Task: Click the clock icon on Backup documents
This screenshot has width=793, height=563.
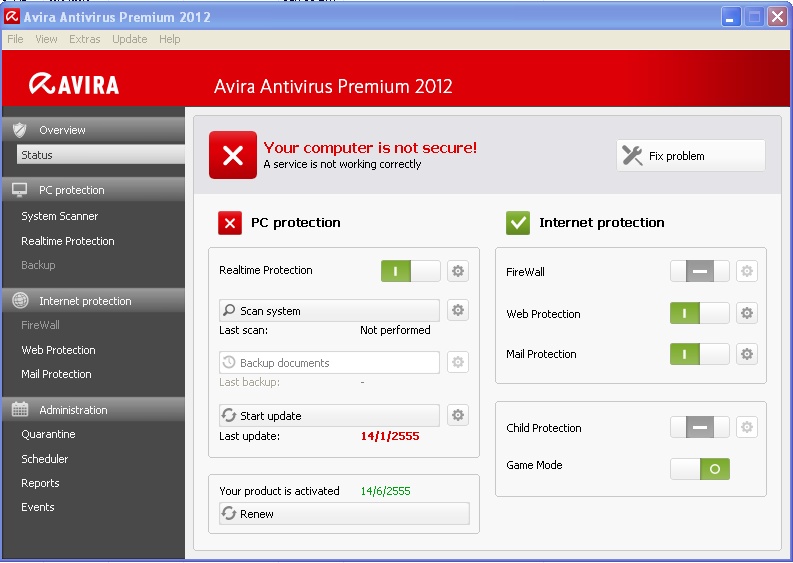Action: pos(229,362)
